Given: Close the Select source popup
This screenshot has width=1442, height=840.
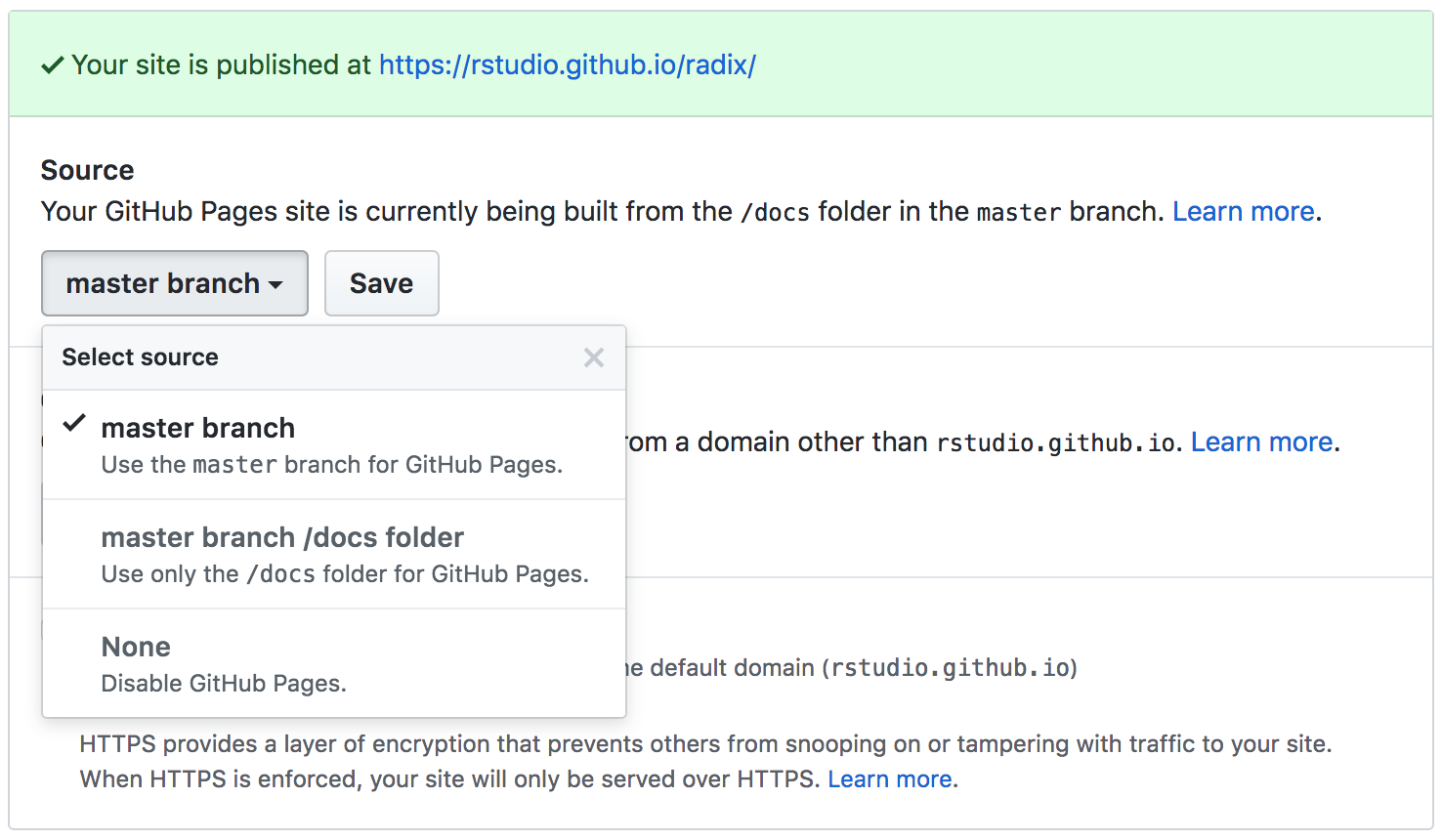Looking at the screenshot, I should tap(593, 357).
